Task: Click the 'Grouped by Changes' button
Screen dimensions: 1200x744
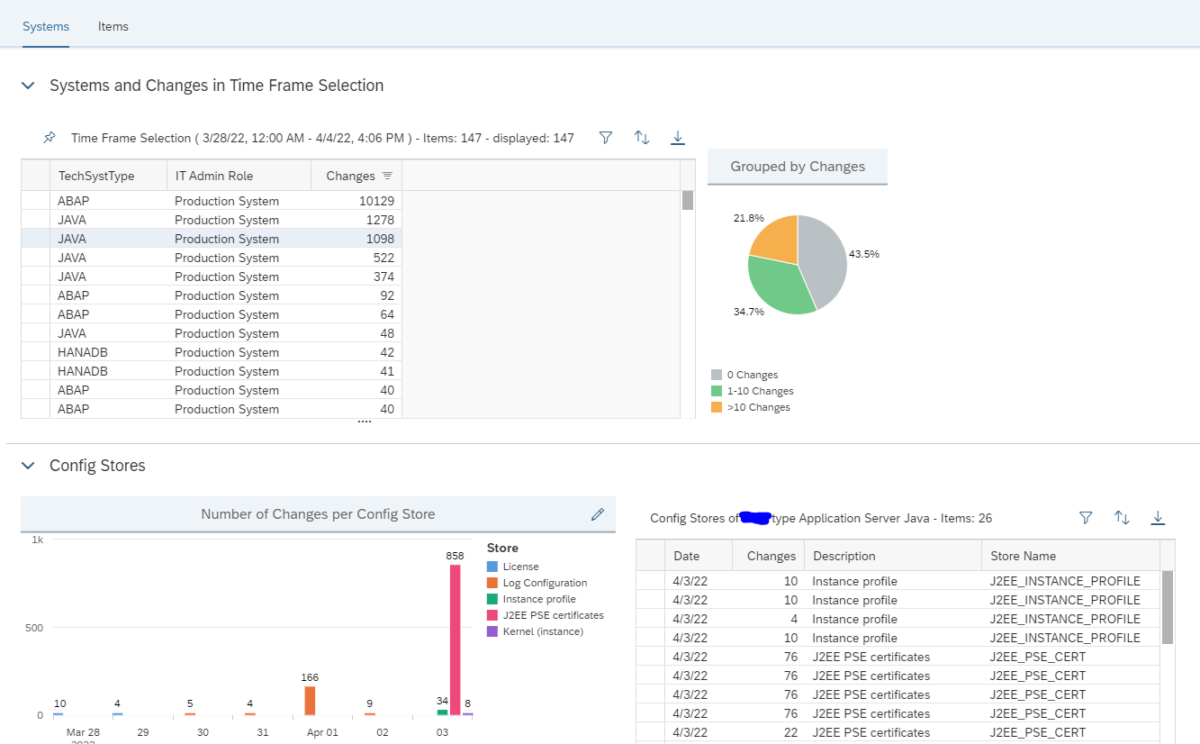Action: click(x=797, y=167)
